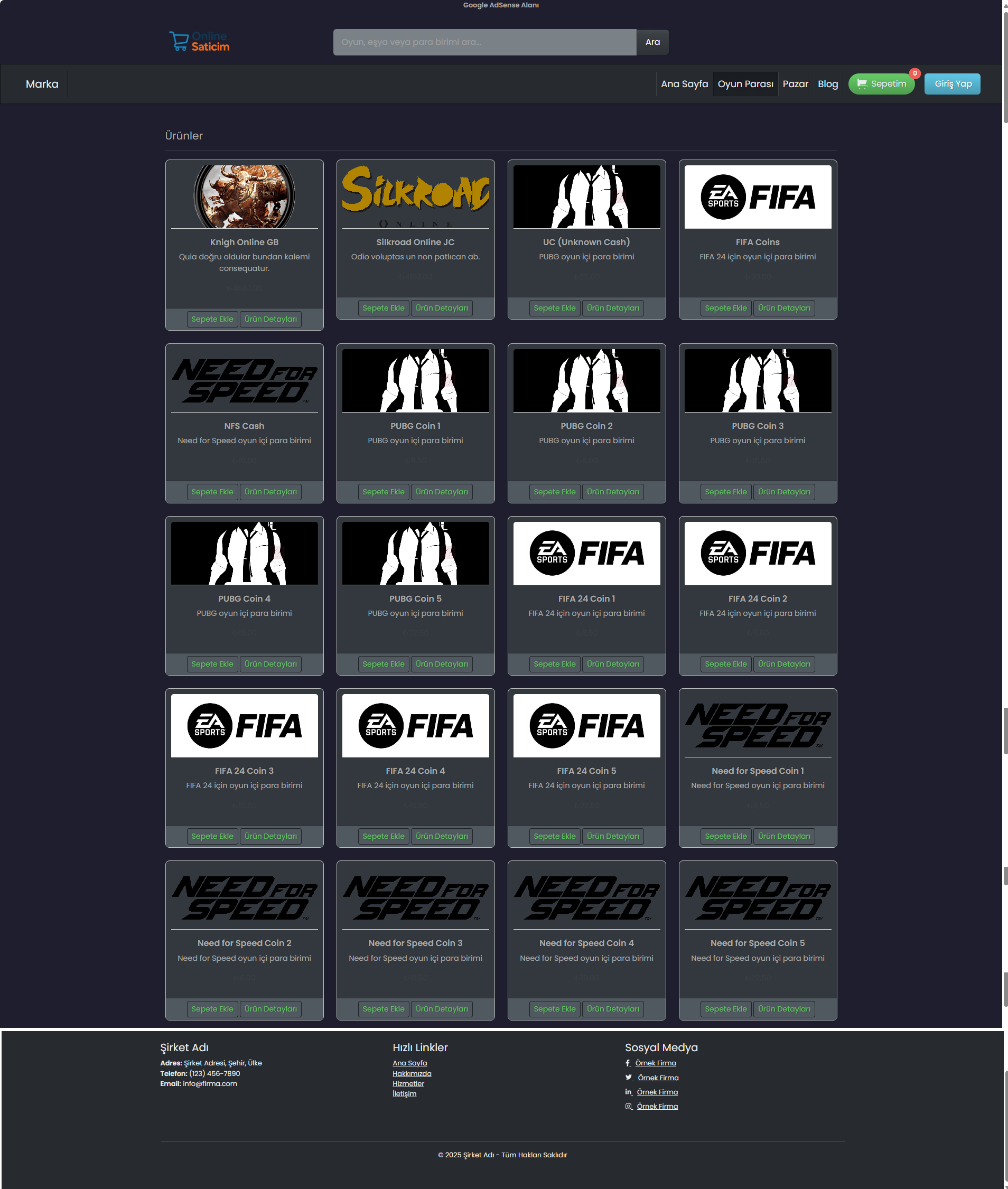Add Need for Speed Coin 2 to cart

[x=212, y=1009]
